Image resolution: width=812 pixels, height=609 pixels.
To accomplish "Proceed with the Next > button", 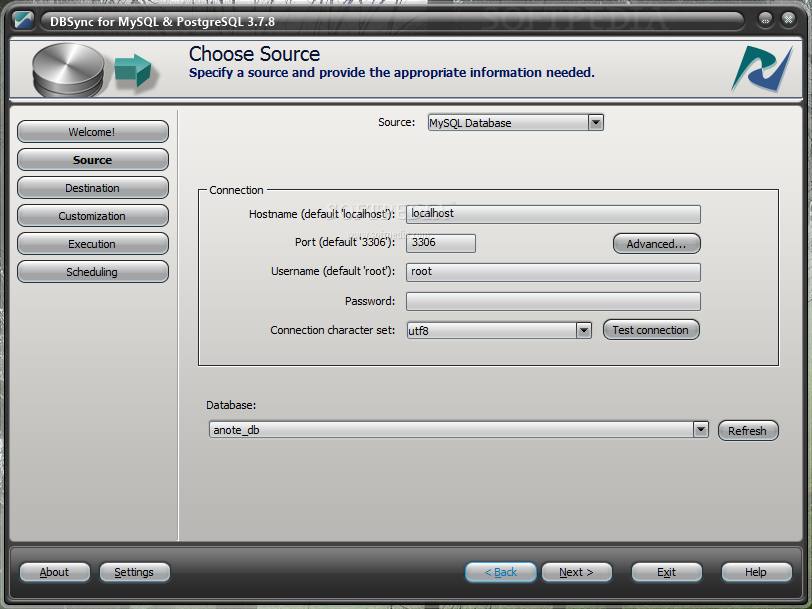I will pos(577,572).
